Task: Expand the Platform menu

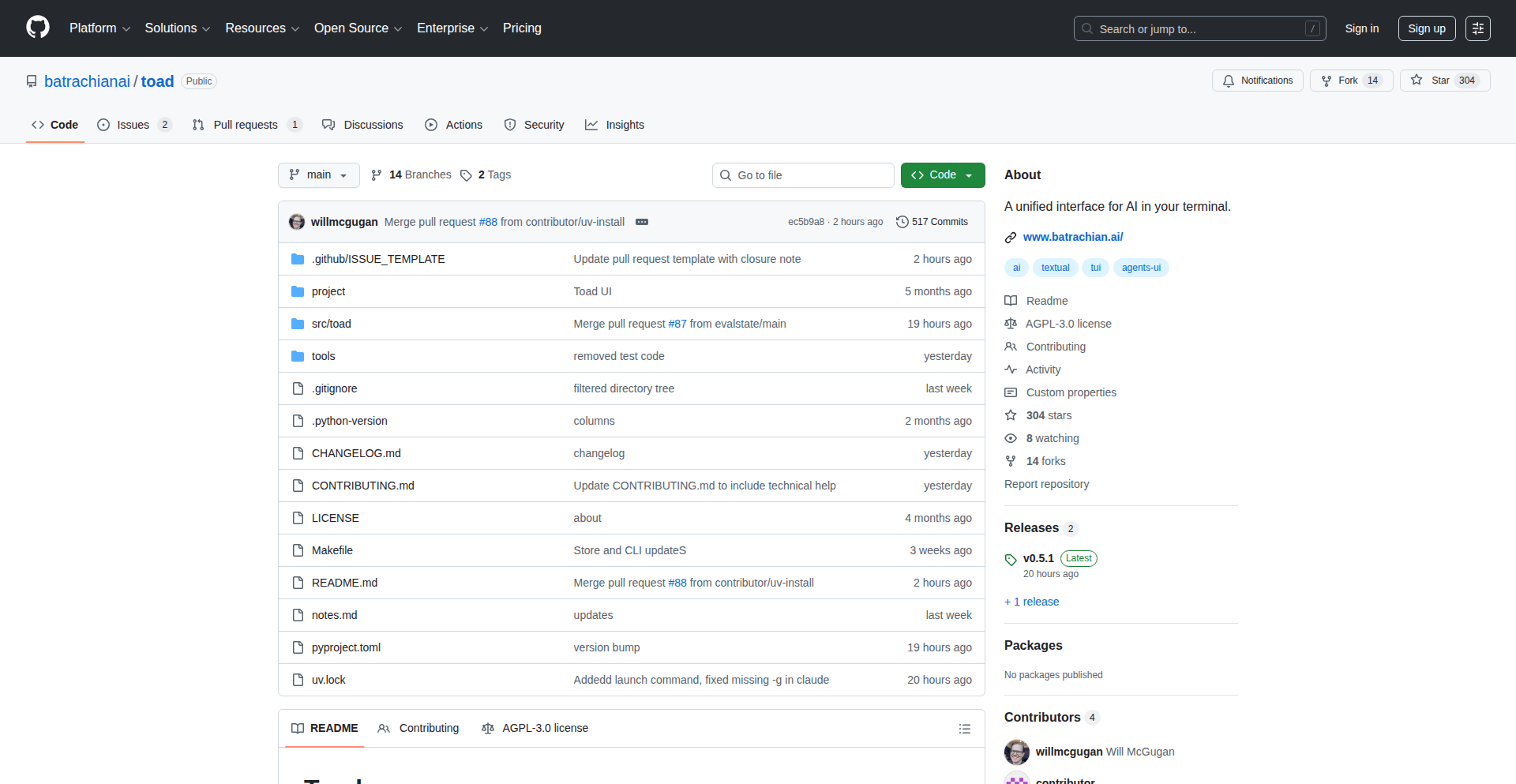Action: point(99,28)
